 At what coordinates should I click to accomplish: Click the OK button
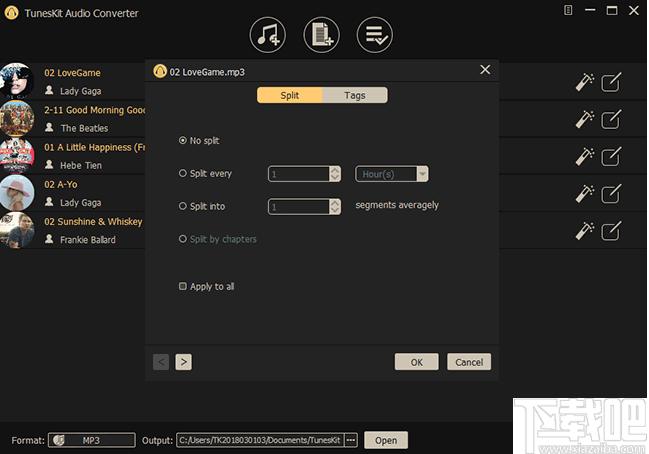coord(416,362)
